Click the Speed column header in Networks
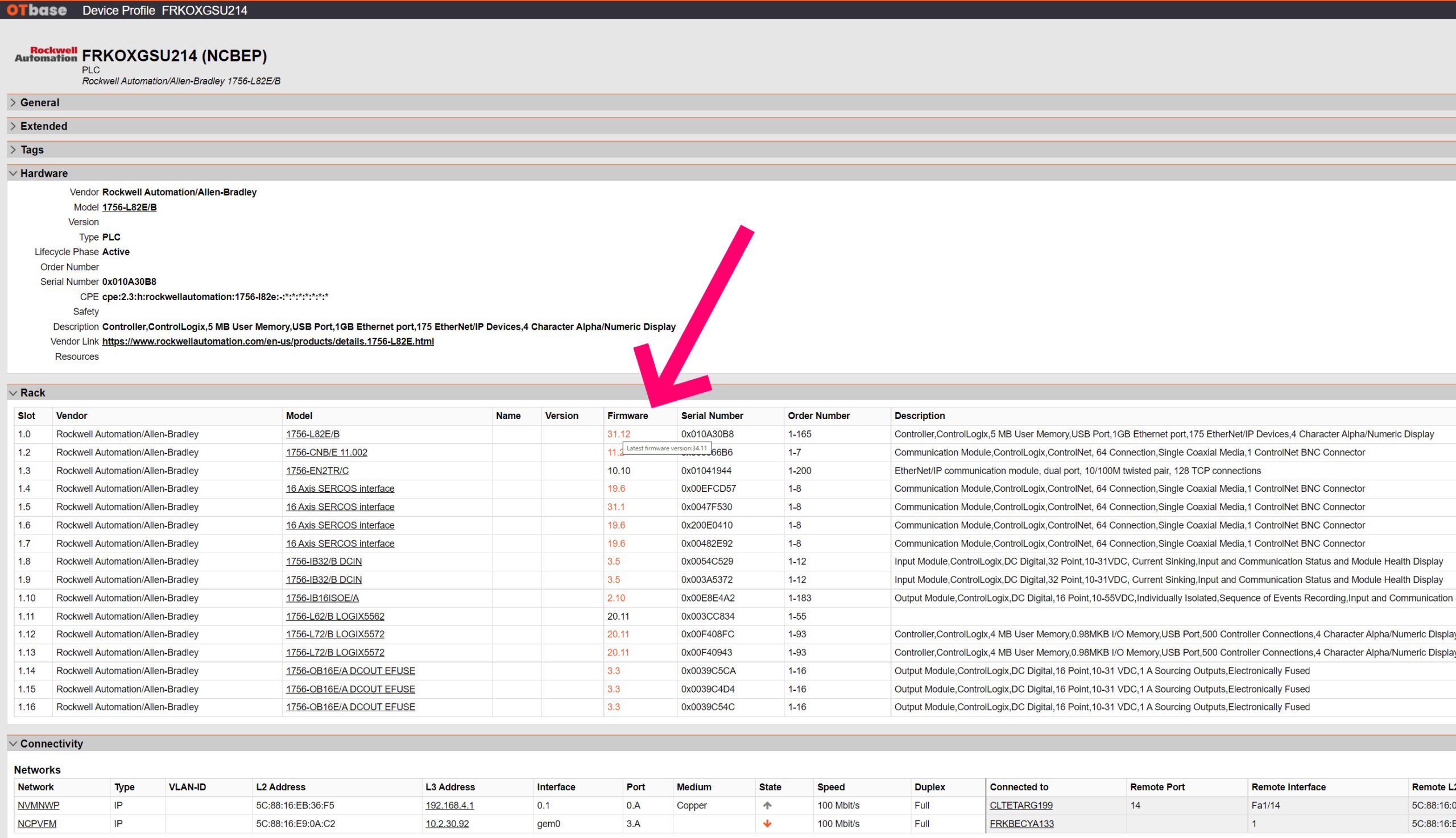This screenshot has width=1456, height=838. 832,787
